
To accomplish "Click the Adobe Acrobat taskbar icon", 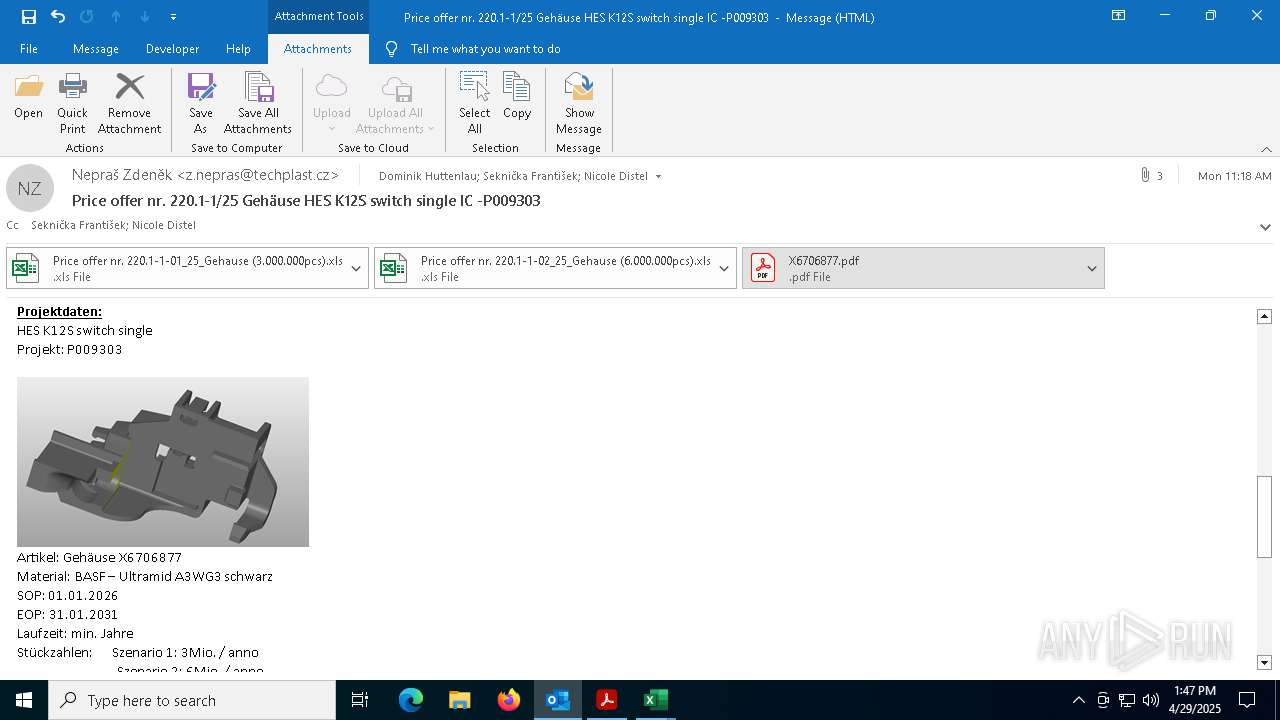I will coord(607,700).
